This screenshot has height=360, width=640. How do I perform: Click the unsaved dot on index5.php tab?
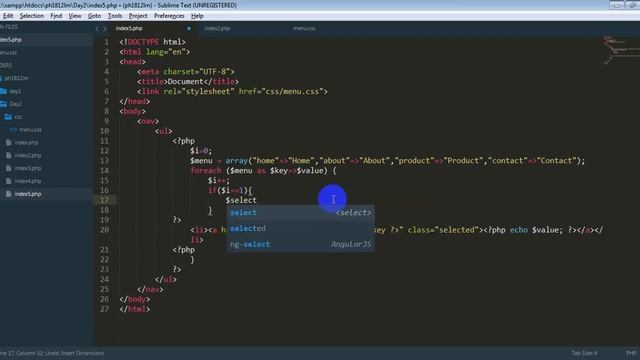189,29
